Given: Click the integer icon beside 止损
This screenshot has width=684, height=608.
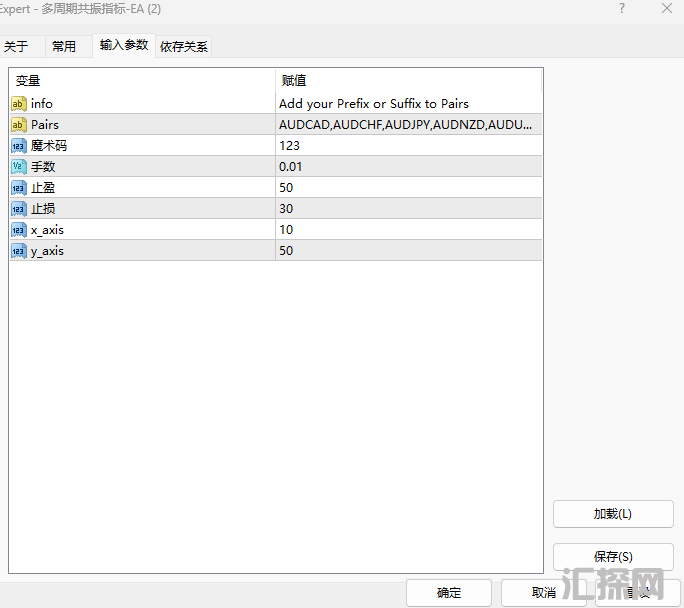Looking at the screenshot, I should (19, 209).
